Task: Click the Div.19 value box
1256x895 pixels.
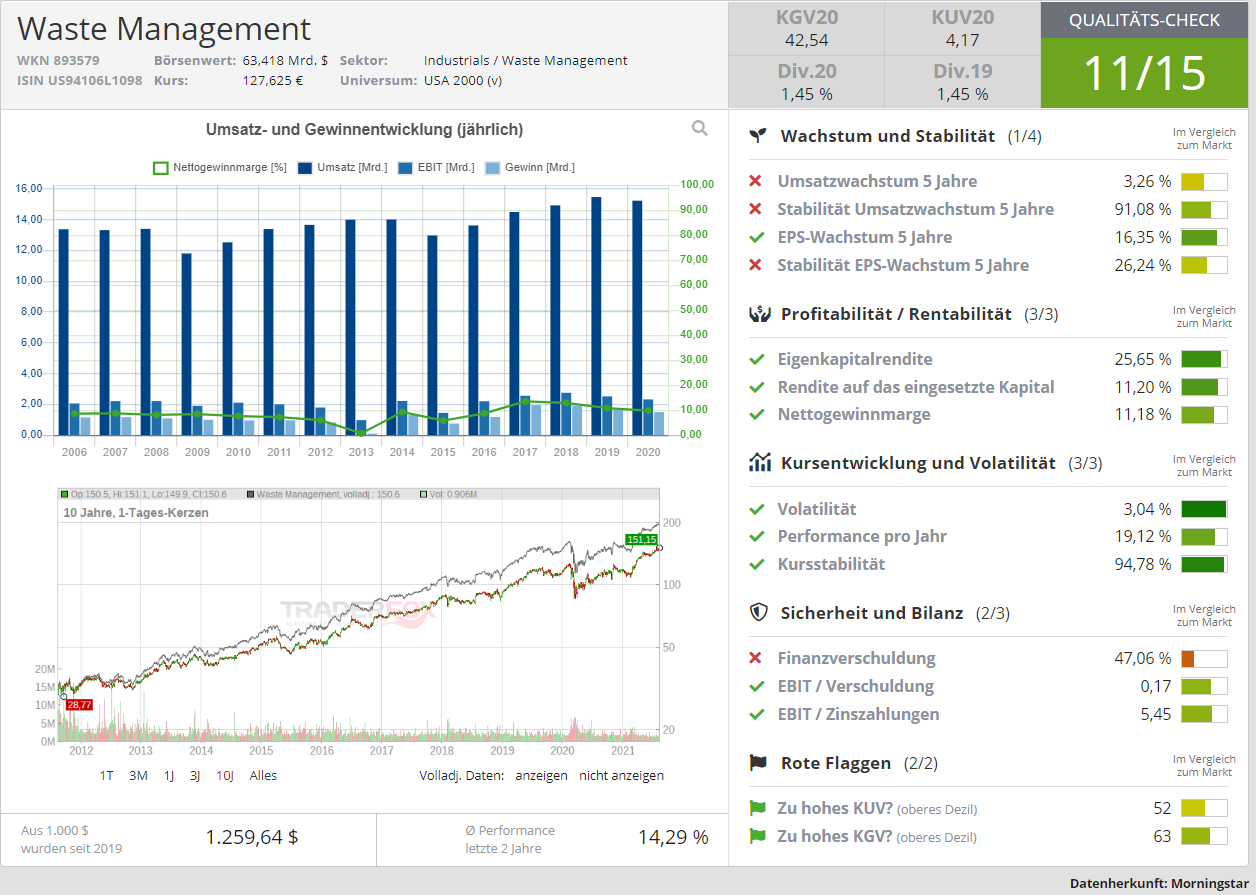Action: [962, 82]
